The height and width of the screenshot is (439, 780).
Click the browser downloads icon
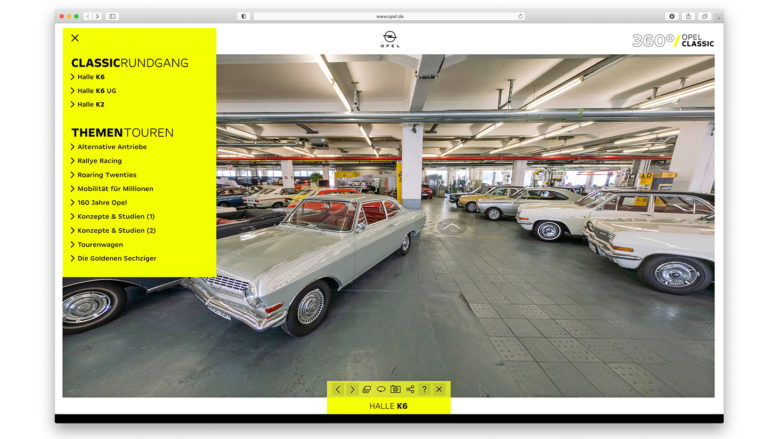672,16
